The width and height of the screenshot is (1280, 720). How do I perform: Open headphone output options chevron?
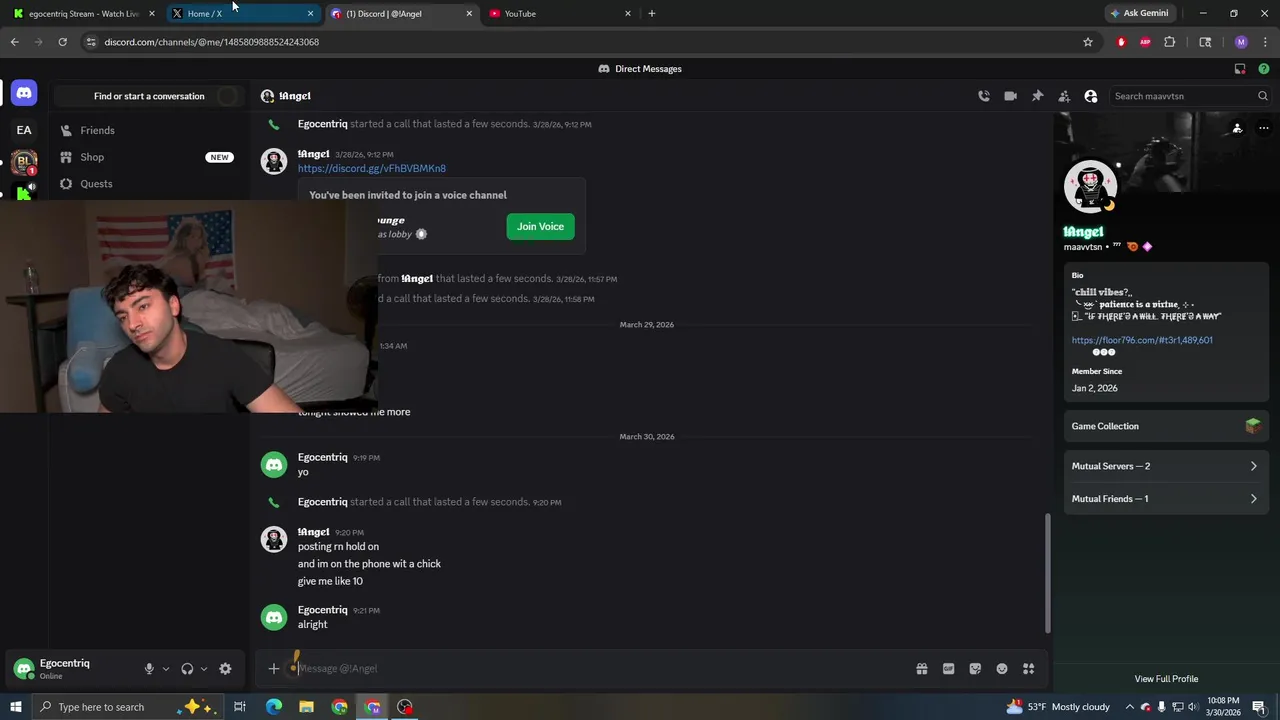[x=204, y=669]
